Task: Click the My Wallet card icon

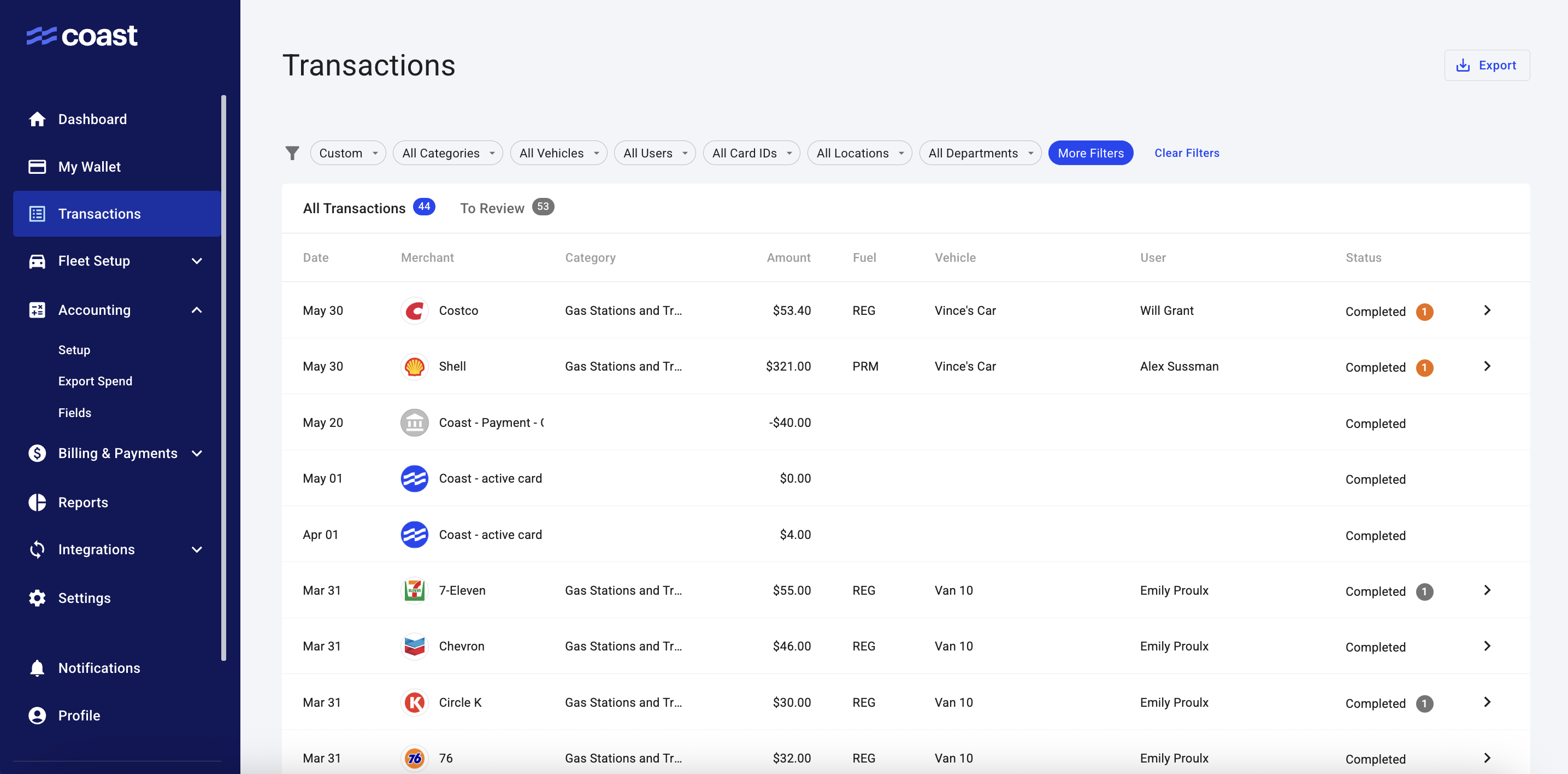Action: click(x=37, y=167)
